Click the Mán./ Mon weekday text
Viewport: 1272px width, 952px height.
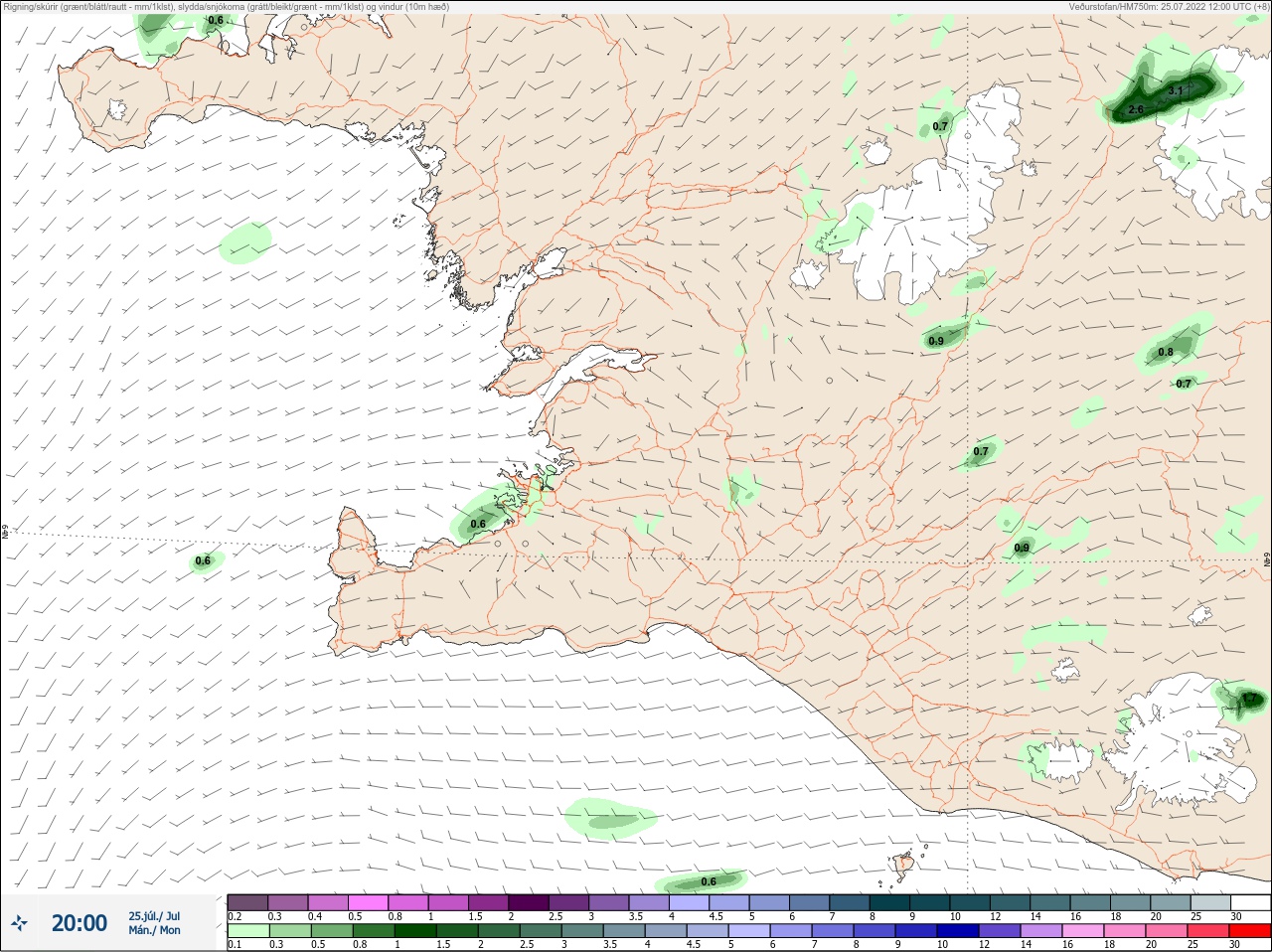pos(154,930)
